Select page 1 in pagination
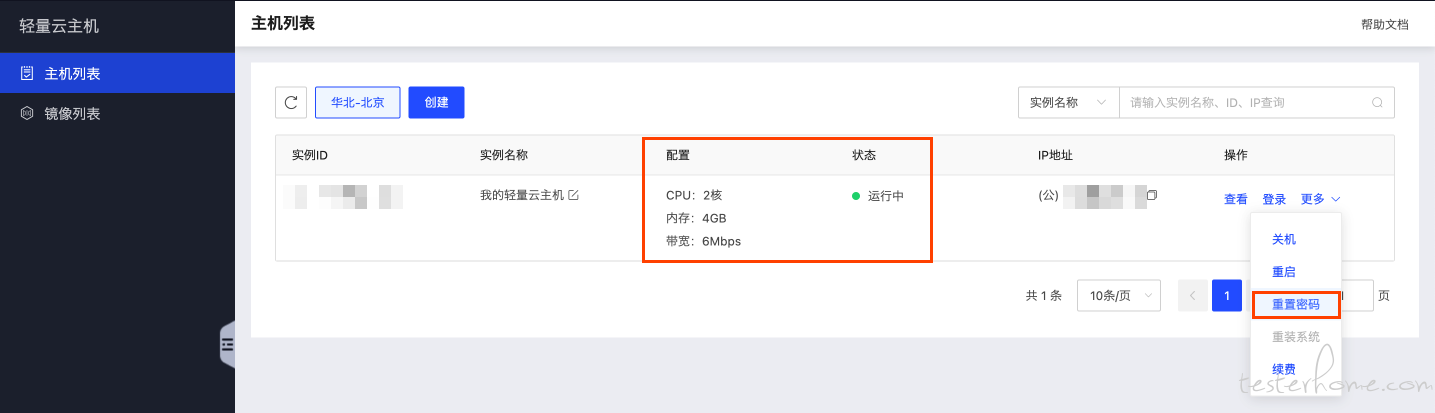 click(1226, 296)
